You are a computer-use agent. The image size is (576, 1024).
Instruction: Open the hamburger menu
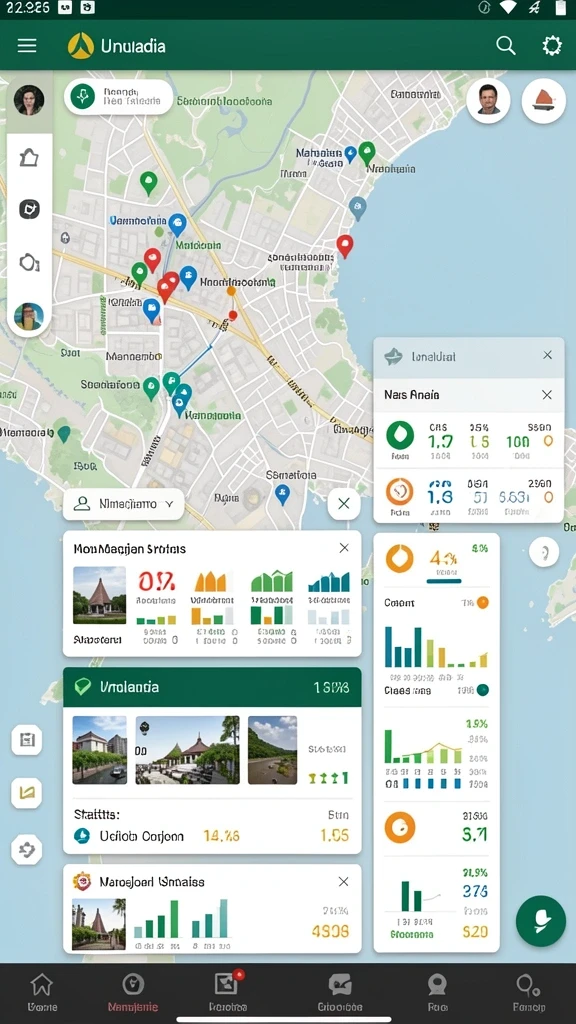click(27, 46)
